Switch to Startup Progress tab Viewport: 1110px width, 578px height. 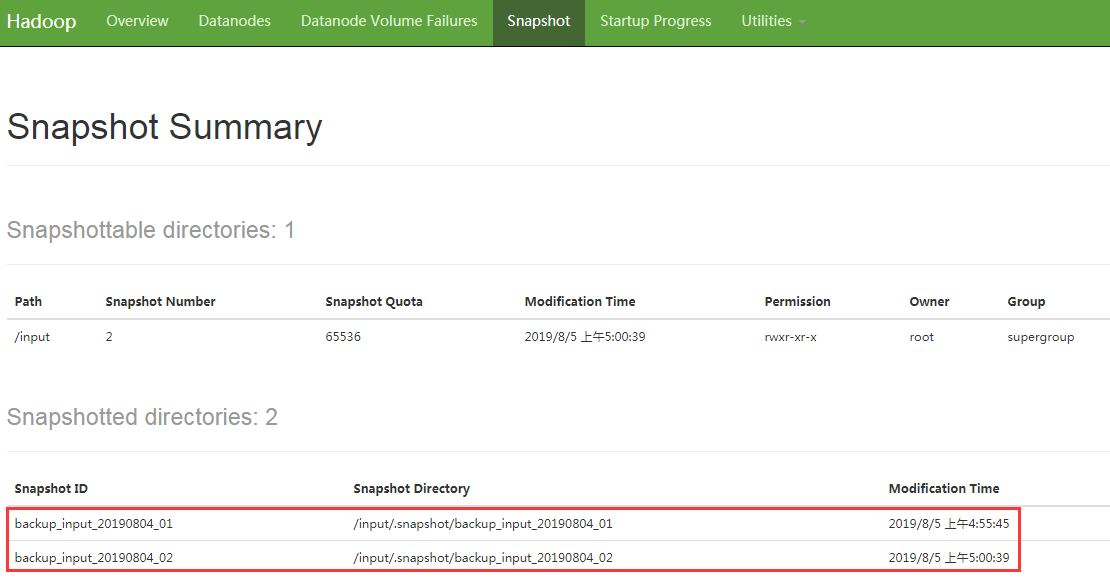656,21
